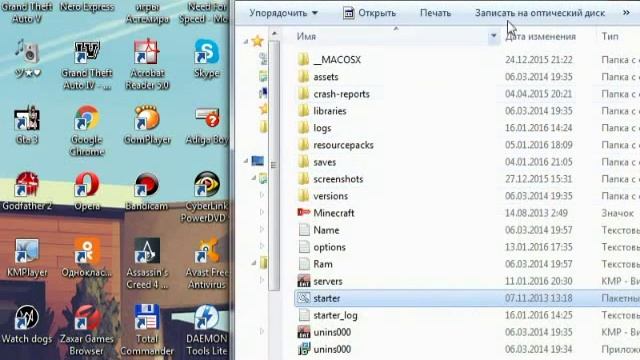The height and width of the screenshot is (360, 640).
Task: Select the last unins000 application file
Action: click(x=324, y=349)
